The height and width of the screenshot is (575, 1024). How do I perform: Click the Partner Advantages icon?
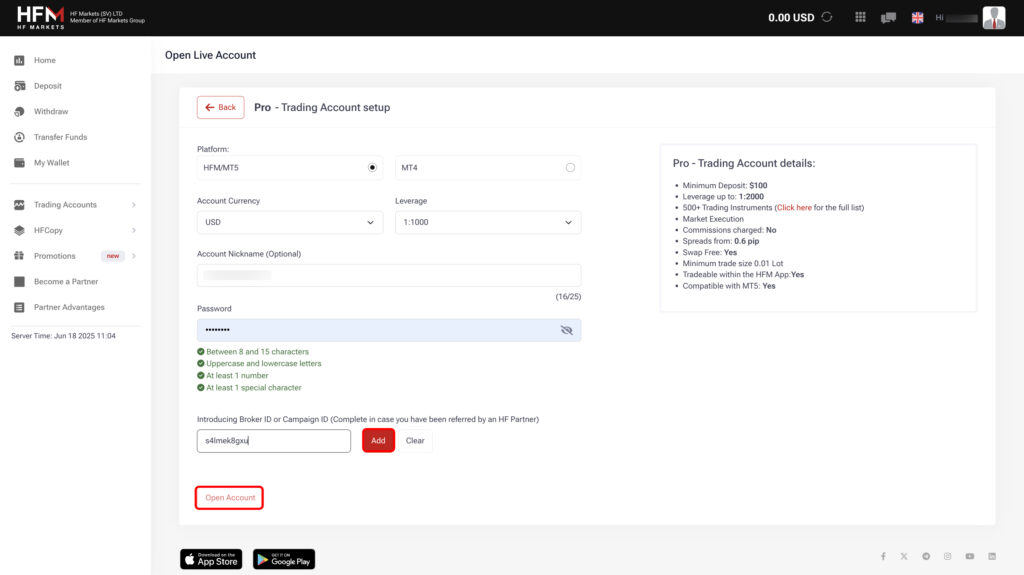[x=20, y=307]
